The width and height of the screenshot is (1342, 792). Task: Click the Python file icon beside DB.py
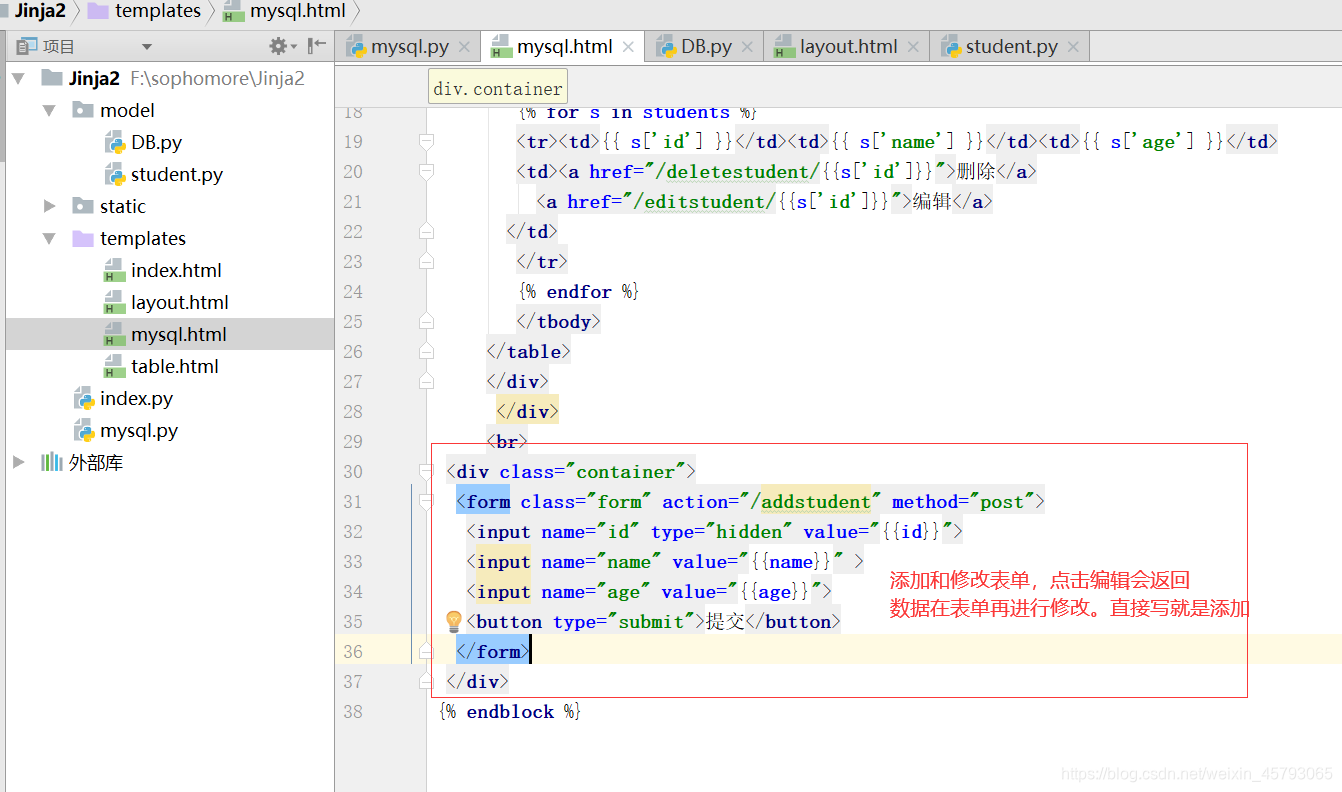(110, 142)
